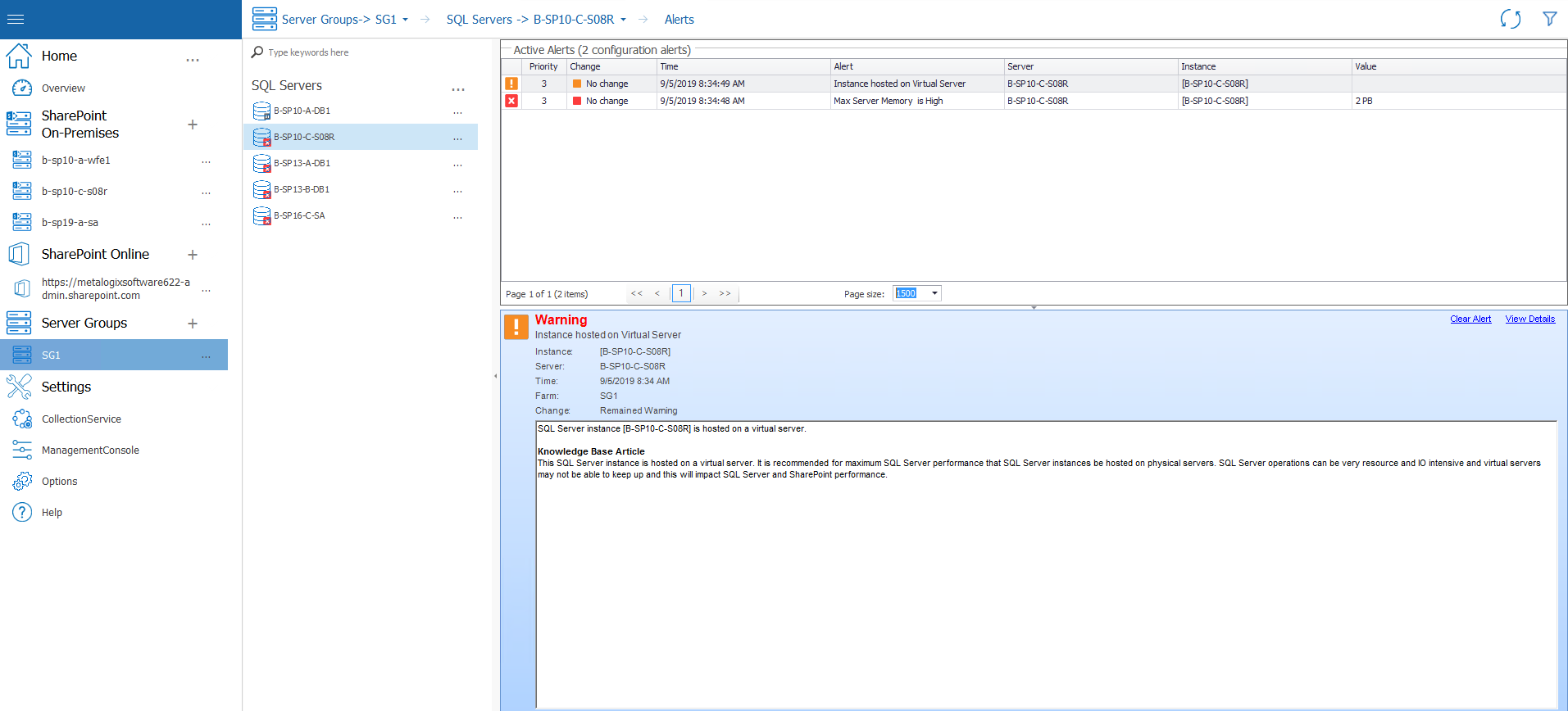The height and width of the screenshot is (711, 1568).
Task: Click error icon on Max Server Memory row
Action: 511,101
